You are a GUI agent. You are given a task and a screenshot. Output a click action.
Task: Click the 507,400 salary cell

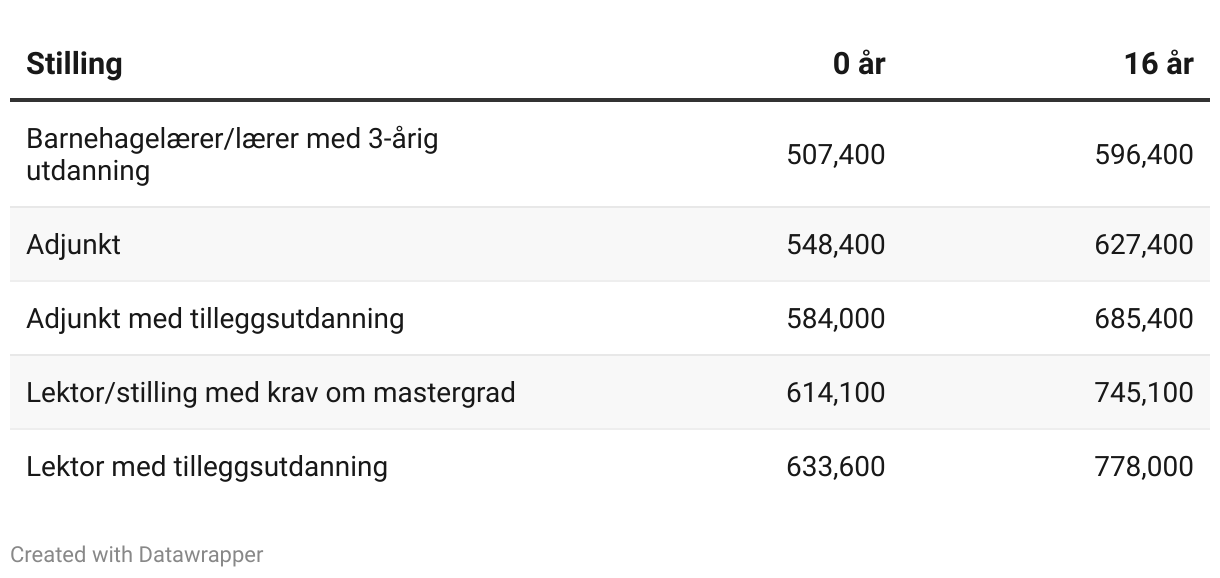pos(835,155)
